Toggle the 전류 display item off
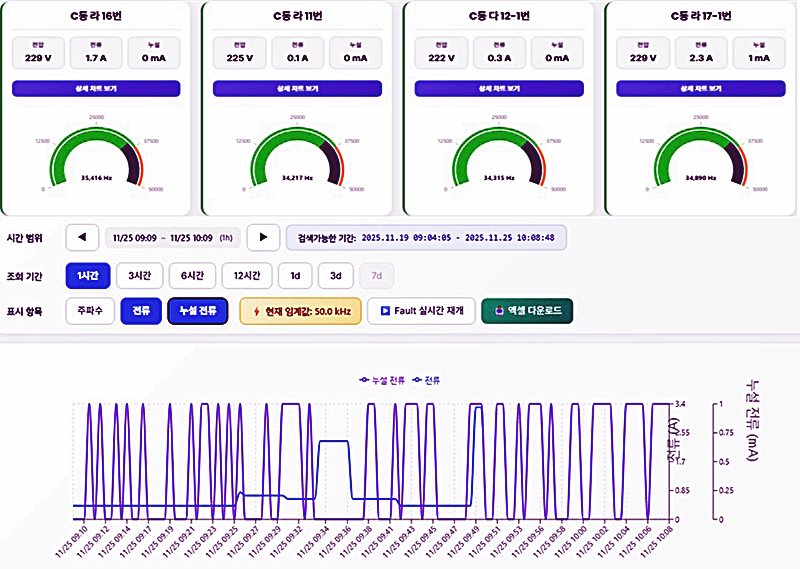This screenshot has width=800, height=569. coord(139,311)
